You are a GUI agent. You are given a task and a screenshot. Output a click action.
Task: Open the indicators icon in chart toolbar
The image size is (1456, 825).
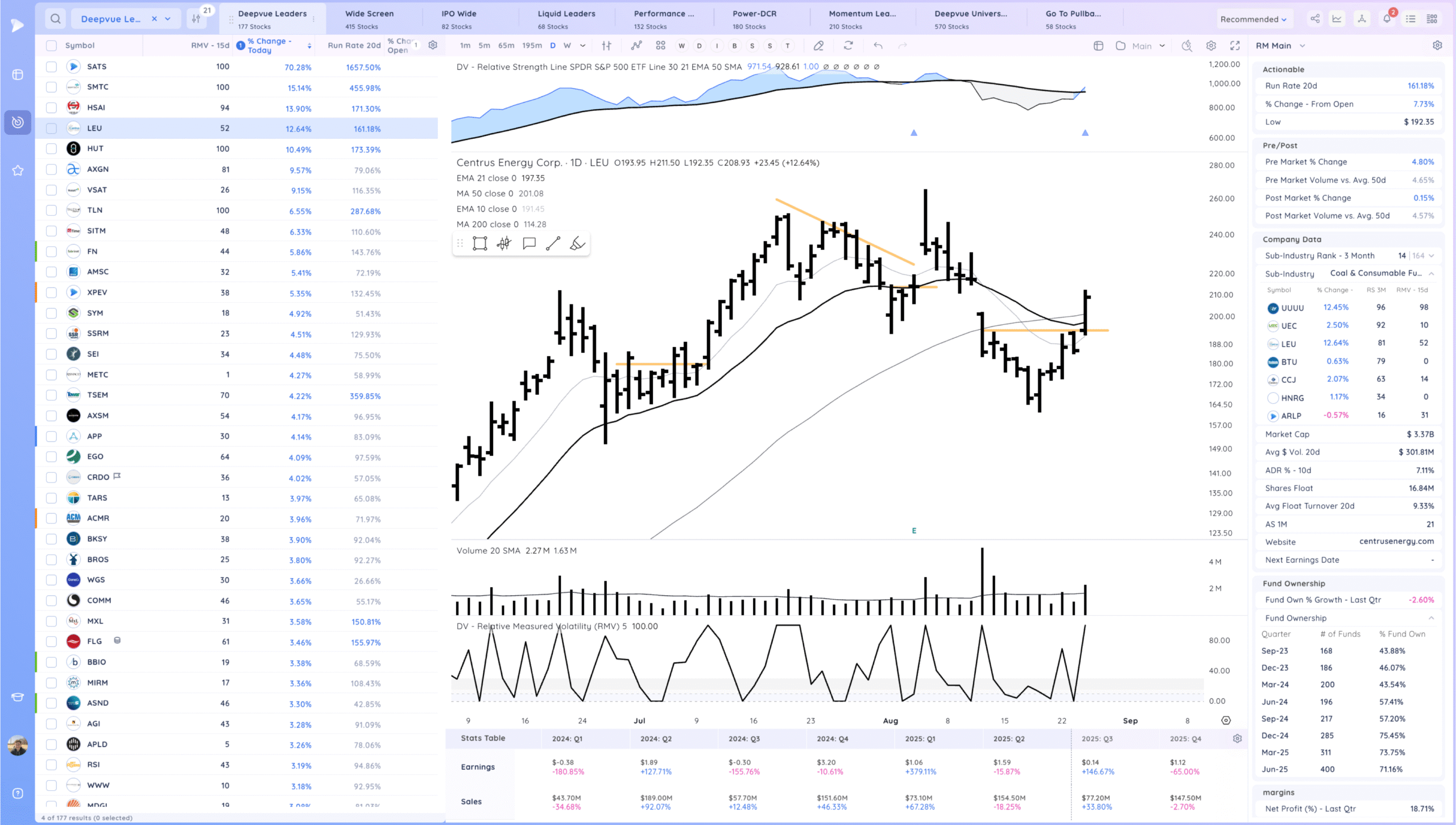[636, 46]
